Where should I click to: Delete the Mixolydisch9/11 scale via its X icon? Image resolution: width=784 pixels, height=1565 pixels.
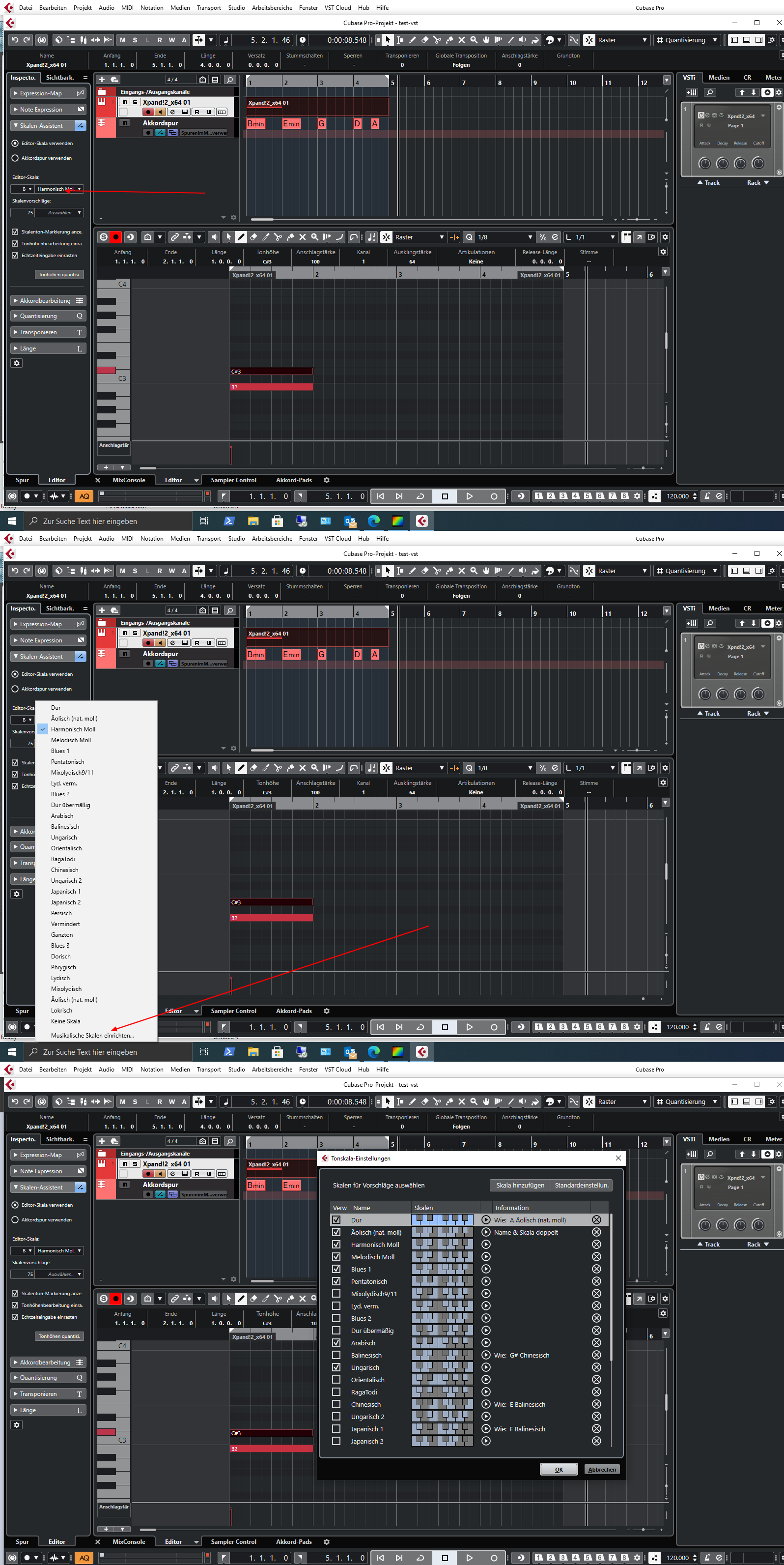click(596, 1294)
